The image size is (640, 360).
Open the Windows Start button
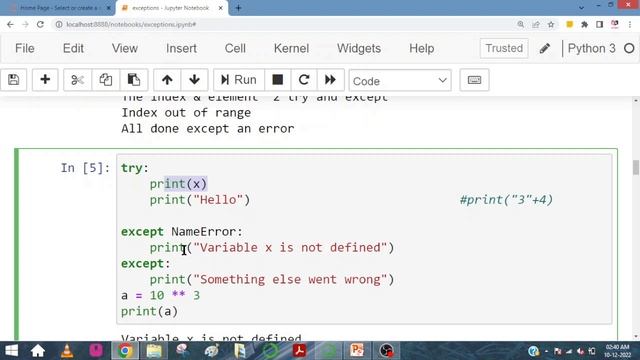pyautogui.click(x=11, y=351)
